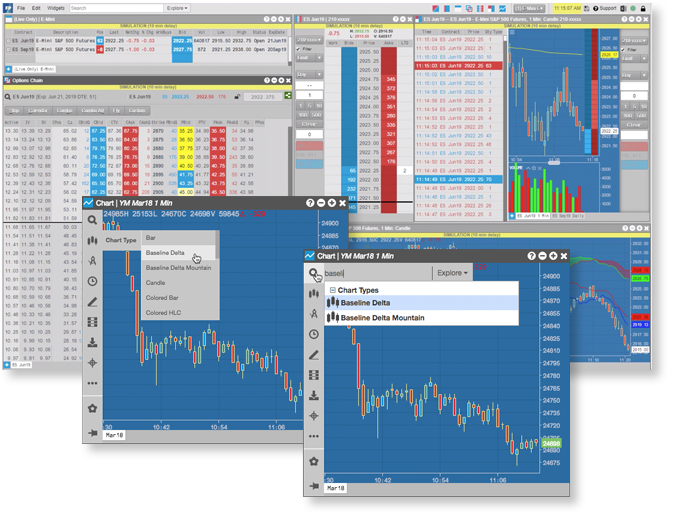Viewport: 680px width, 525px height.
Task: Click the search magnifier in the front chart
Action: pos(314,273)
